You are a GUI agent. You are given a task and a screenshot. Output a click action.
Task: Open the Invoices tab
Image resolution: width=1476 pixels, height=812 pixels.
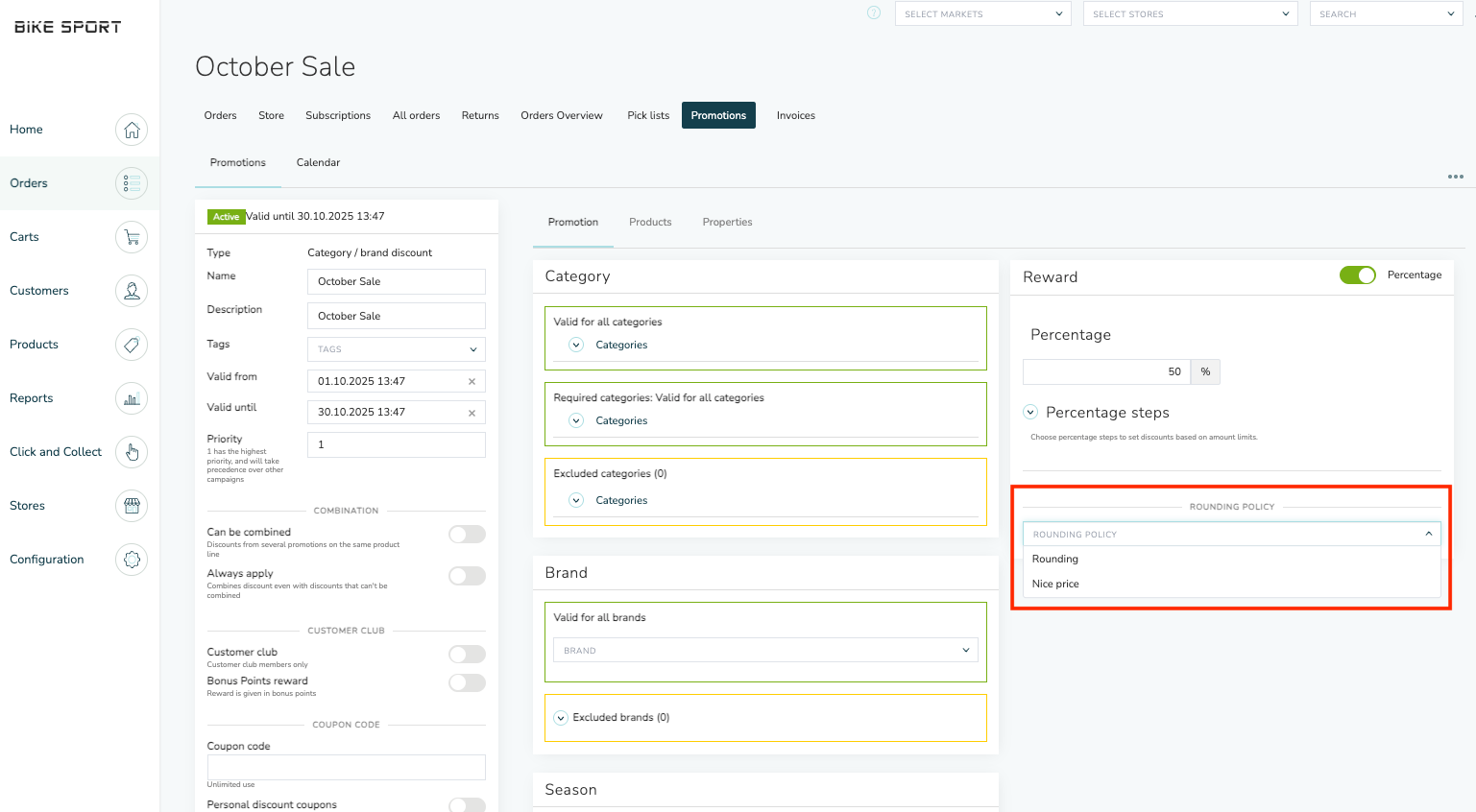[795, 116]
